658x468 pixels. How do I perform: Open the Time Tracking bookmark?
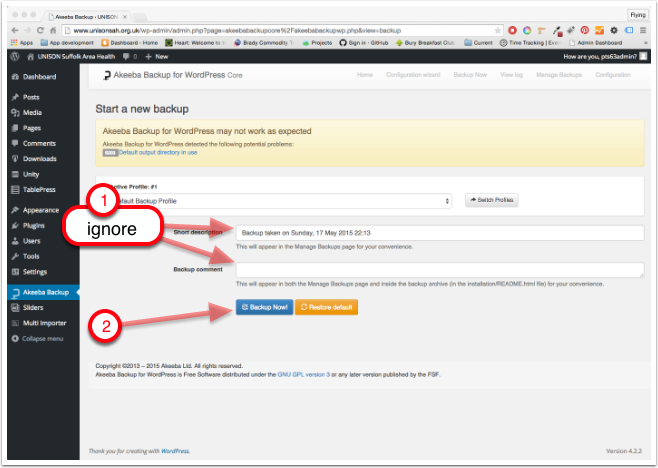tap(530, 43)
